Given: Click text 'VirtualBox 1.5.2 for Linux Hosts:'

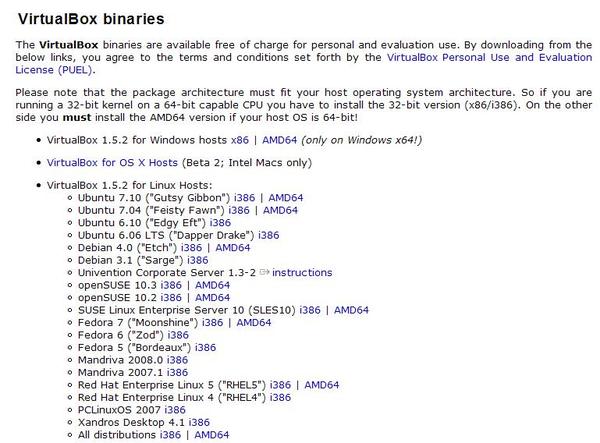Looking at the screenshot, I should click(x=129, y=185).
